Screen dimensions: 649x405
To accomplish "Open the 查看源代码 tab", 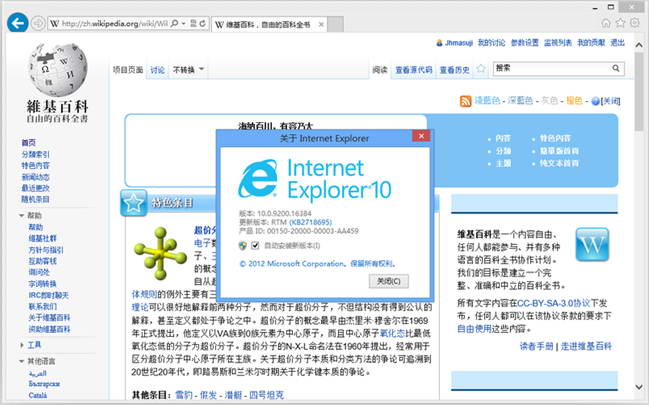I will (413, 70).
